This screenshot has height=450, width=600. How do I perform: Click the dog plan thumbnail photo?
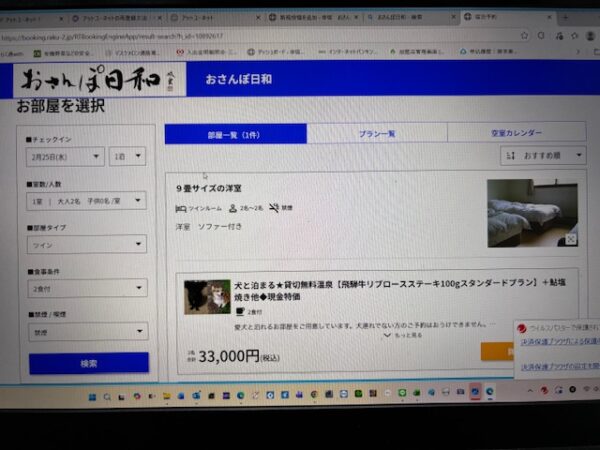coord(207,297)
